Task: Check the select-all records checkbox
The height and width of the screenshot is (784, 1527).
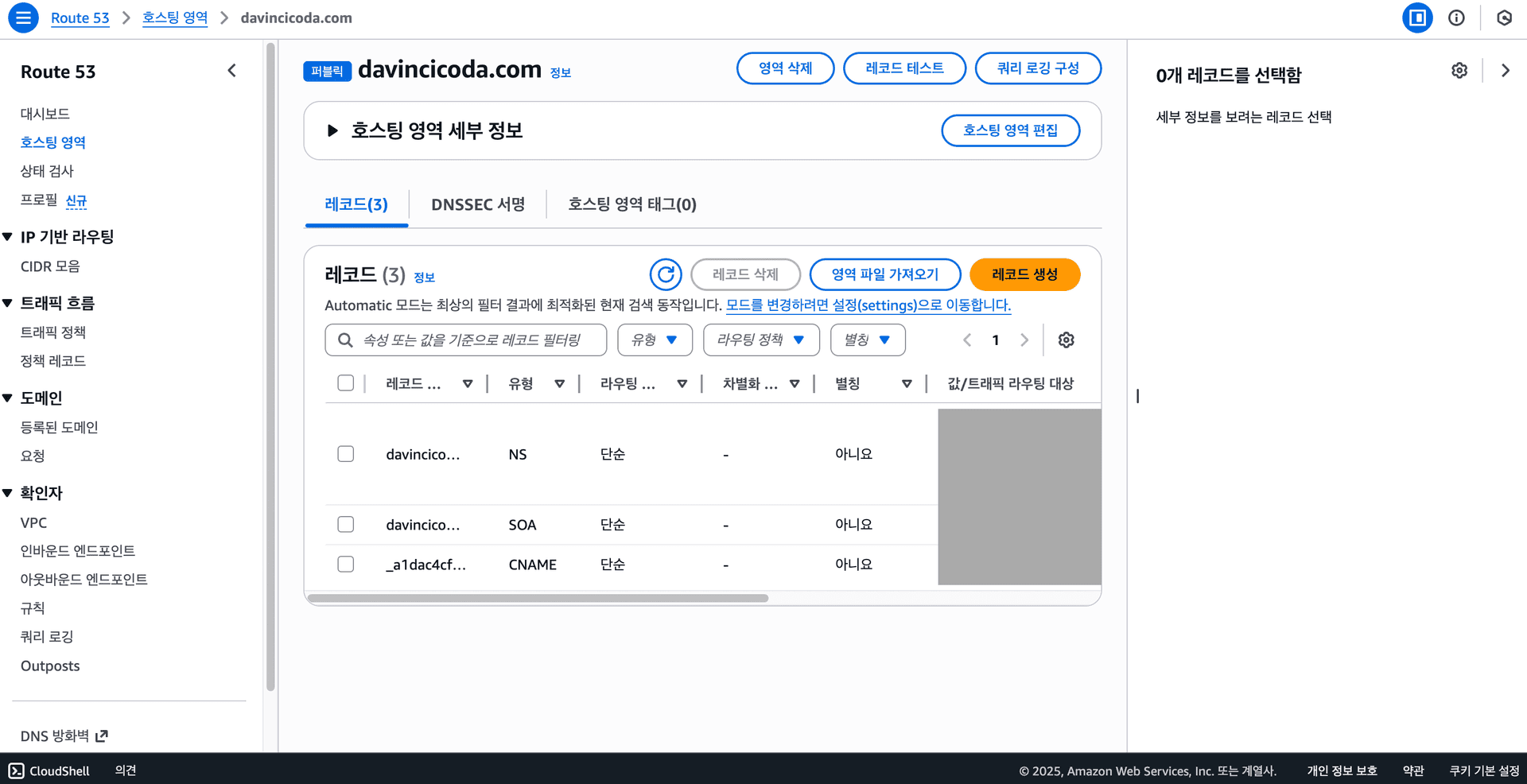Action: tap(346, 382)
